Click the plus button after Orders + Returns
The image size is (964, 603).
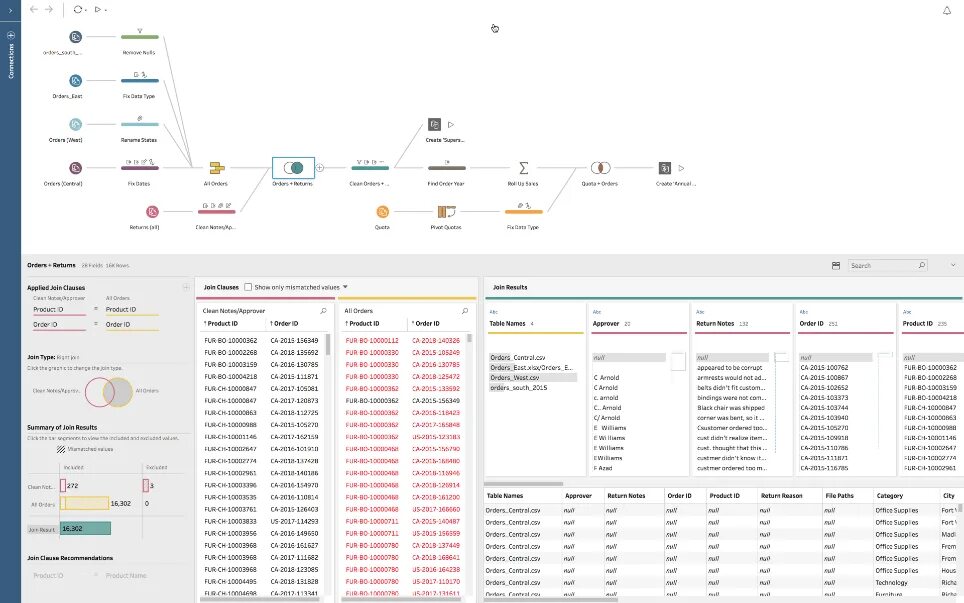point(320,167)
